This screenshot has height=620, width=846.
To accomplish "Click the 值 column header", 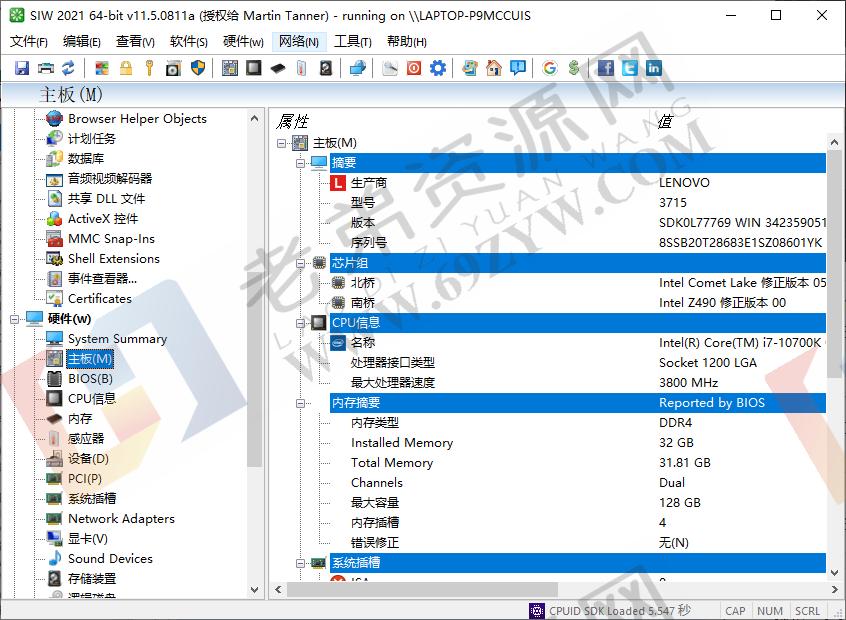I will point(665,121).
